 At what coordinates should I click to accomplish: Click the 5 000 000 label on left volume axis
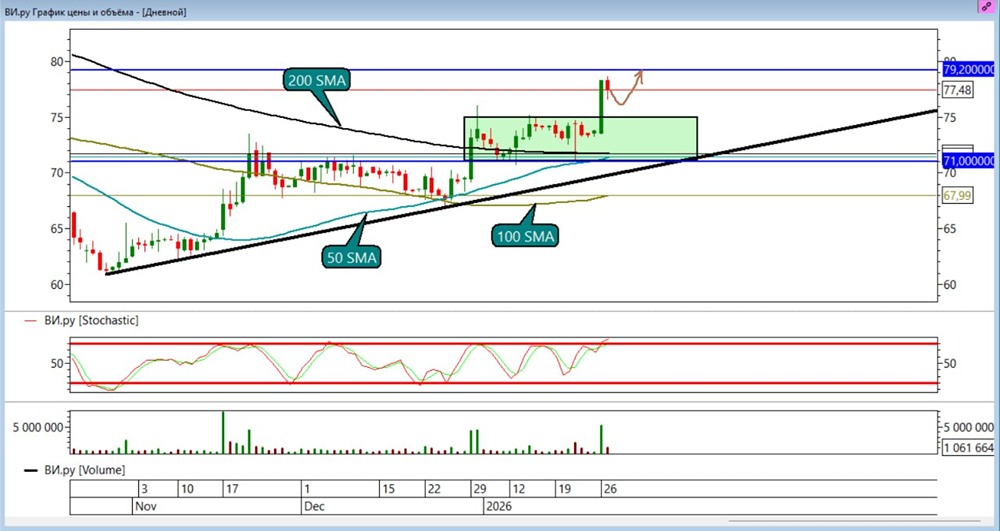(38, 427)
